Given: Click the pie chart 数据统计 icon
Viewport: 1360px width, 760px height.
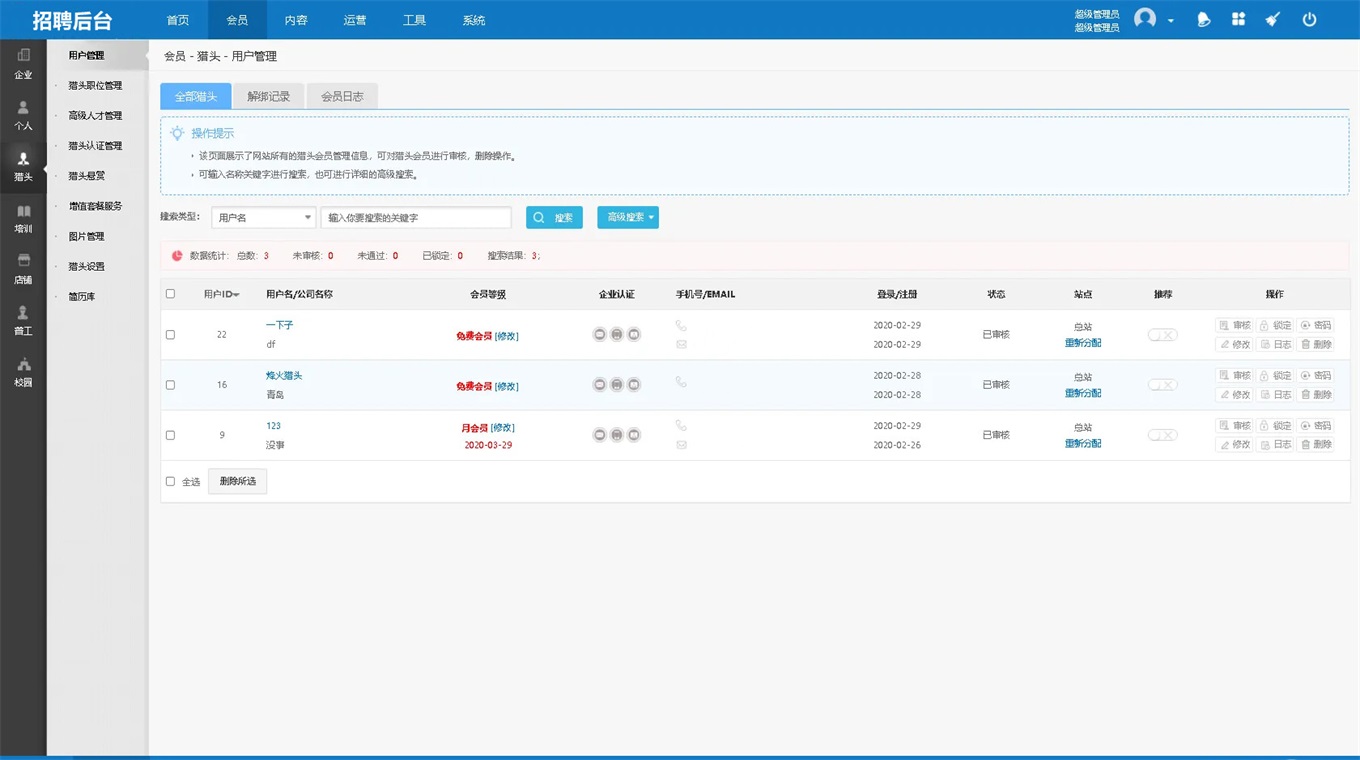Looking at the screenshot, I should click(177, 255).
